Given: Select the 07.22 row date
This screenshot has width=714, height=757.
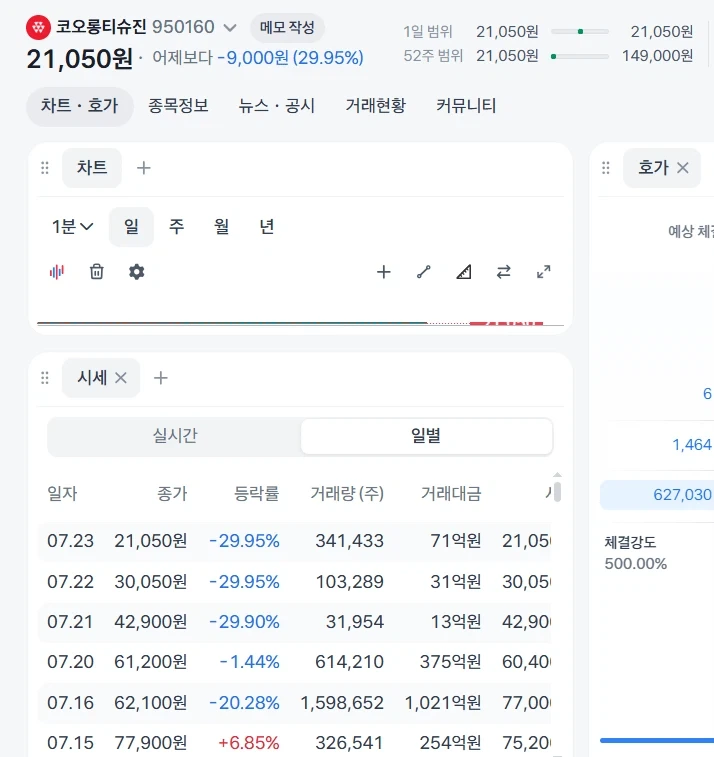Looking at the screenshot, I should pyautogui.click(x=70, y=582).
